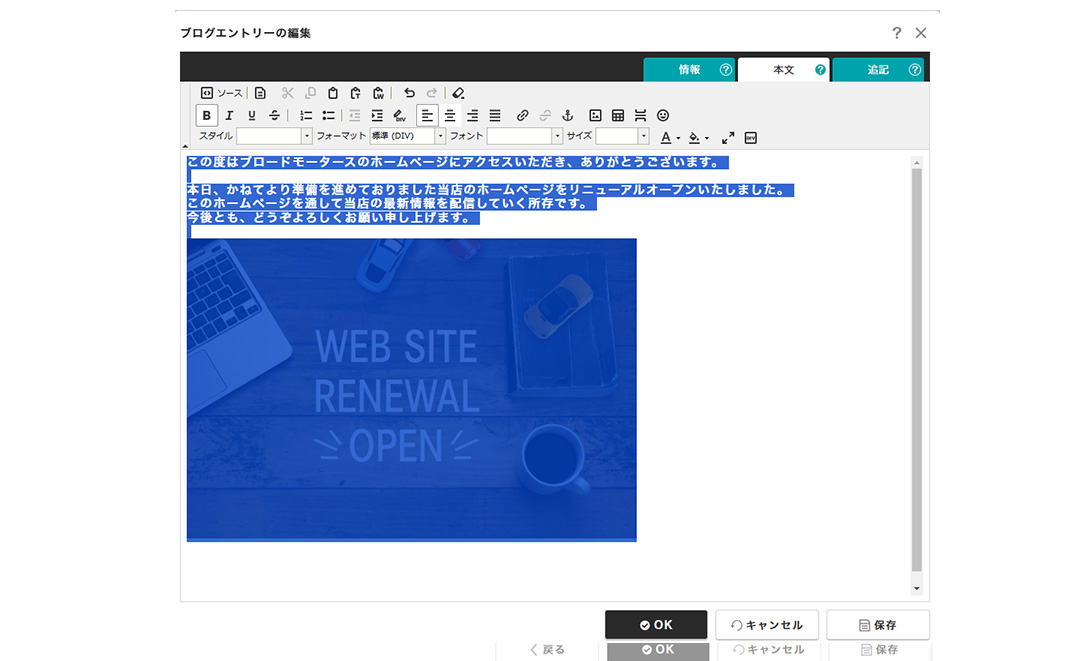Expand the フォント dropdown
This screenshot has width=1088, height=661.
click(x=525, y=136)
